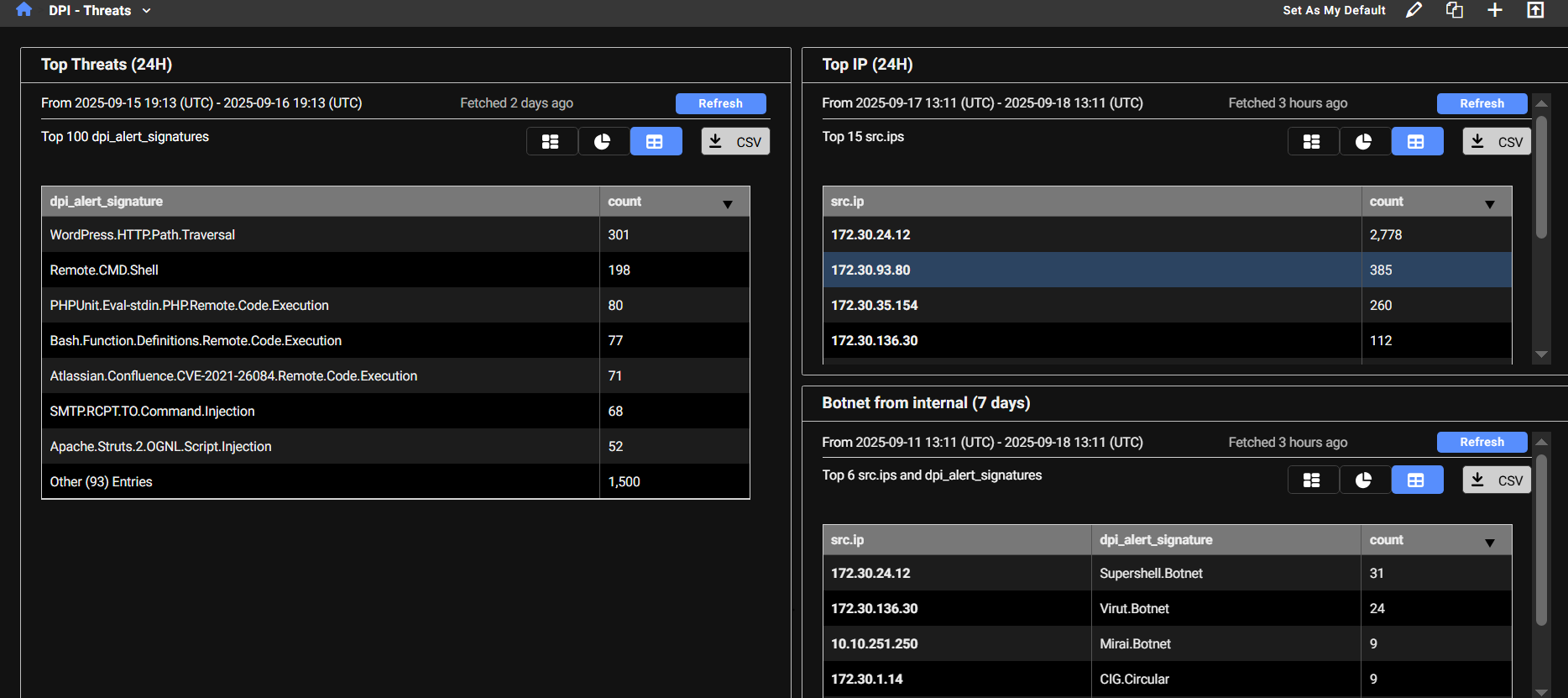Download CSV for Botnet from internal

tap(1497, 480)
